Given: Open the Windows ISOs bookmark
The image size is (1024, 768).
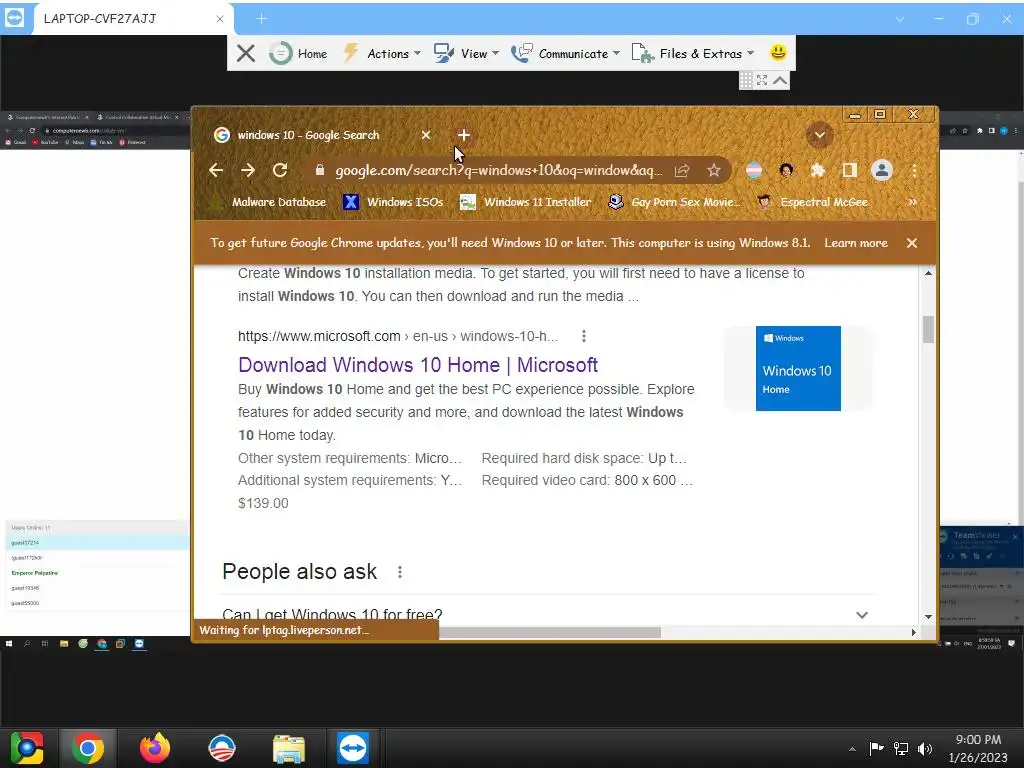Looking at the screenshot, I should pyautogui.click(x=392, y=202).
